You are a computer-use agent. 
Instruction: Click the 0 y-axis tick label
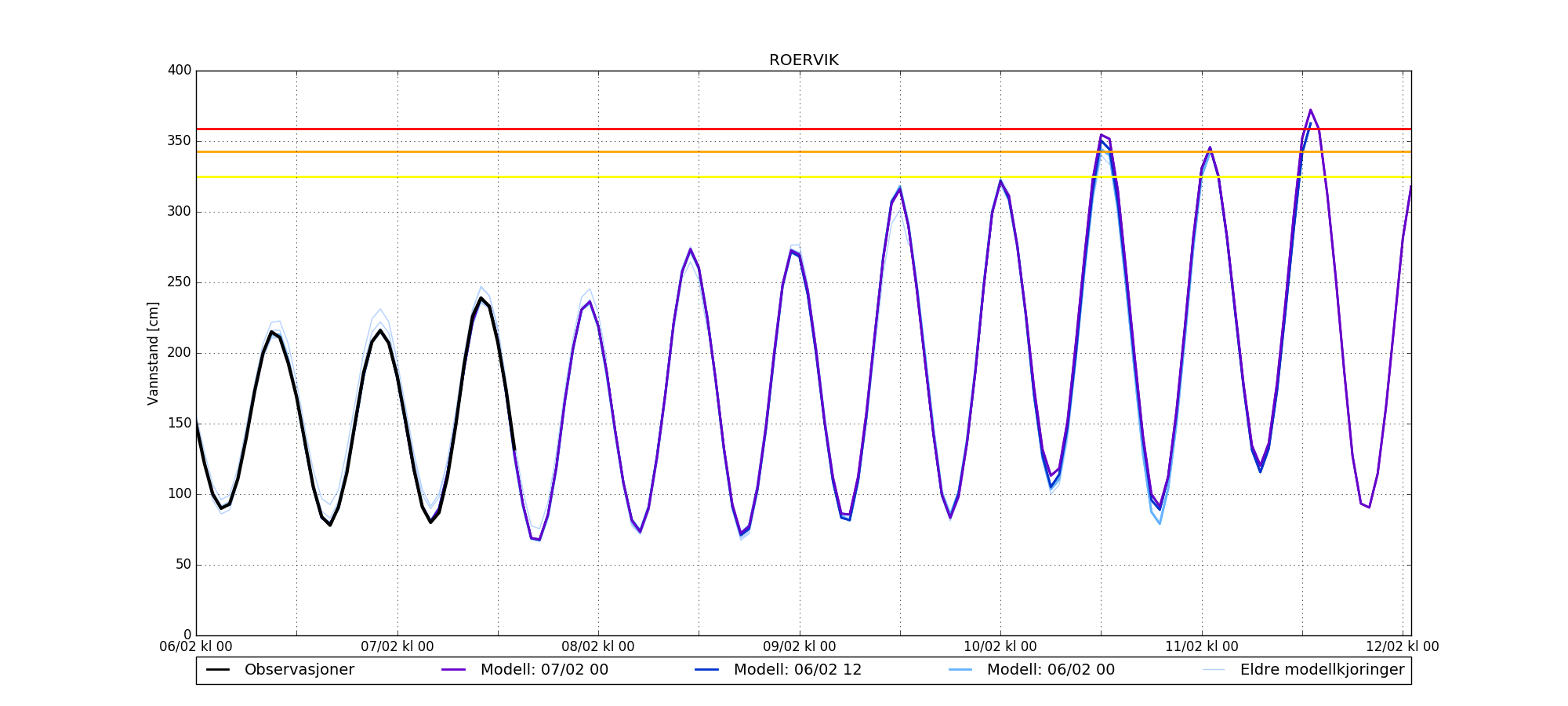coord(187,635)
